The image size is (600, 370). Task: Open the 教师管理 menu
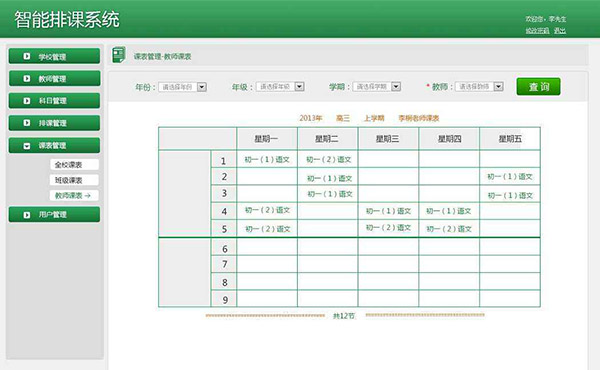coord(54,78)
